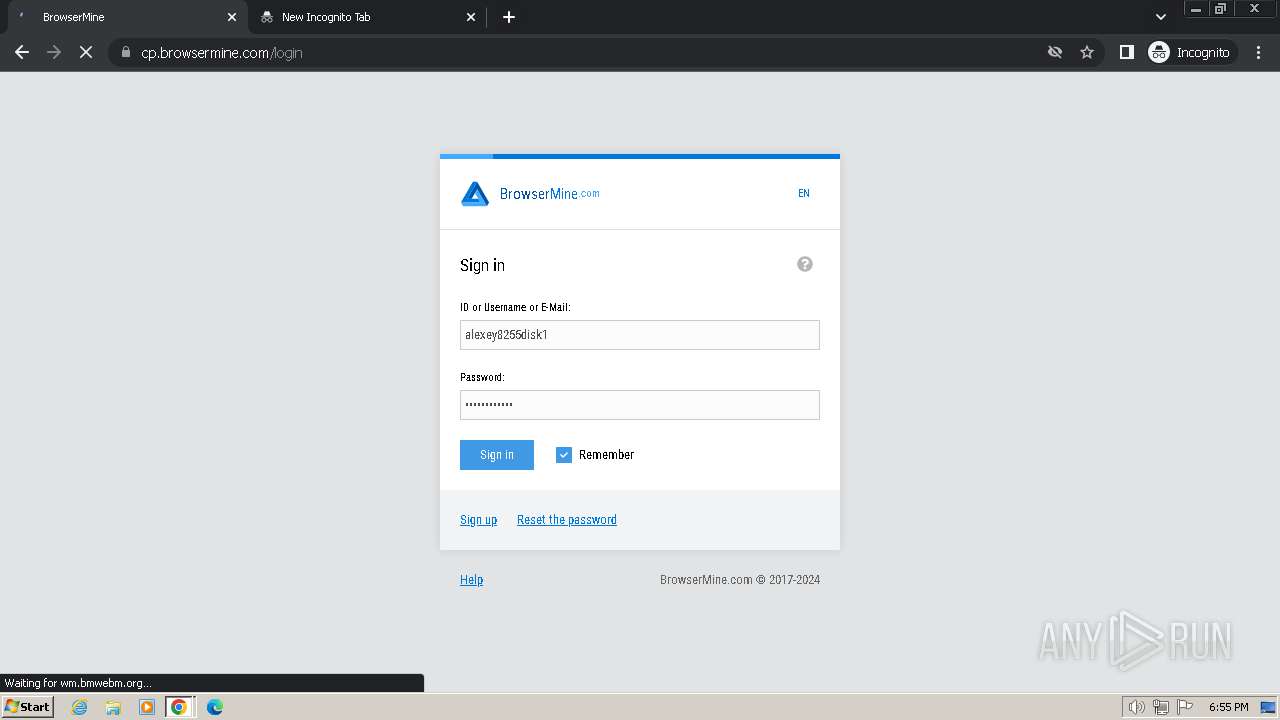The image size is (1280, 720).
Task: Focus the Password field
Action: coord(640,405)
